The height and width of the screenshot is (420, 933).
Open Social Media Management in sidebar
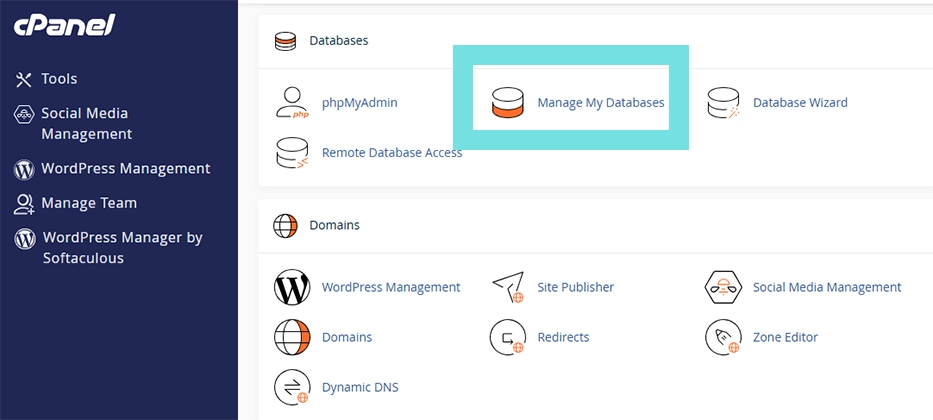pyautogui.click(x=86, y=124)
